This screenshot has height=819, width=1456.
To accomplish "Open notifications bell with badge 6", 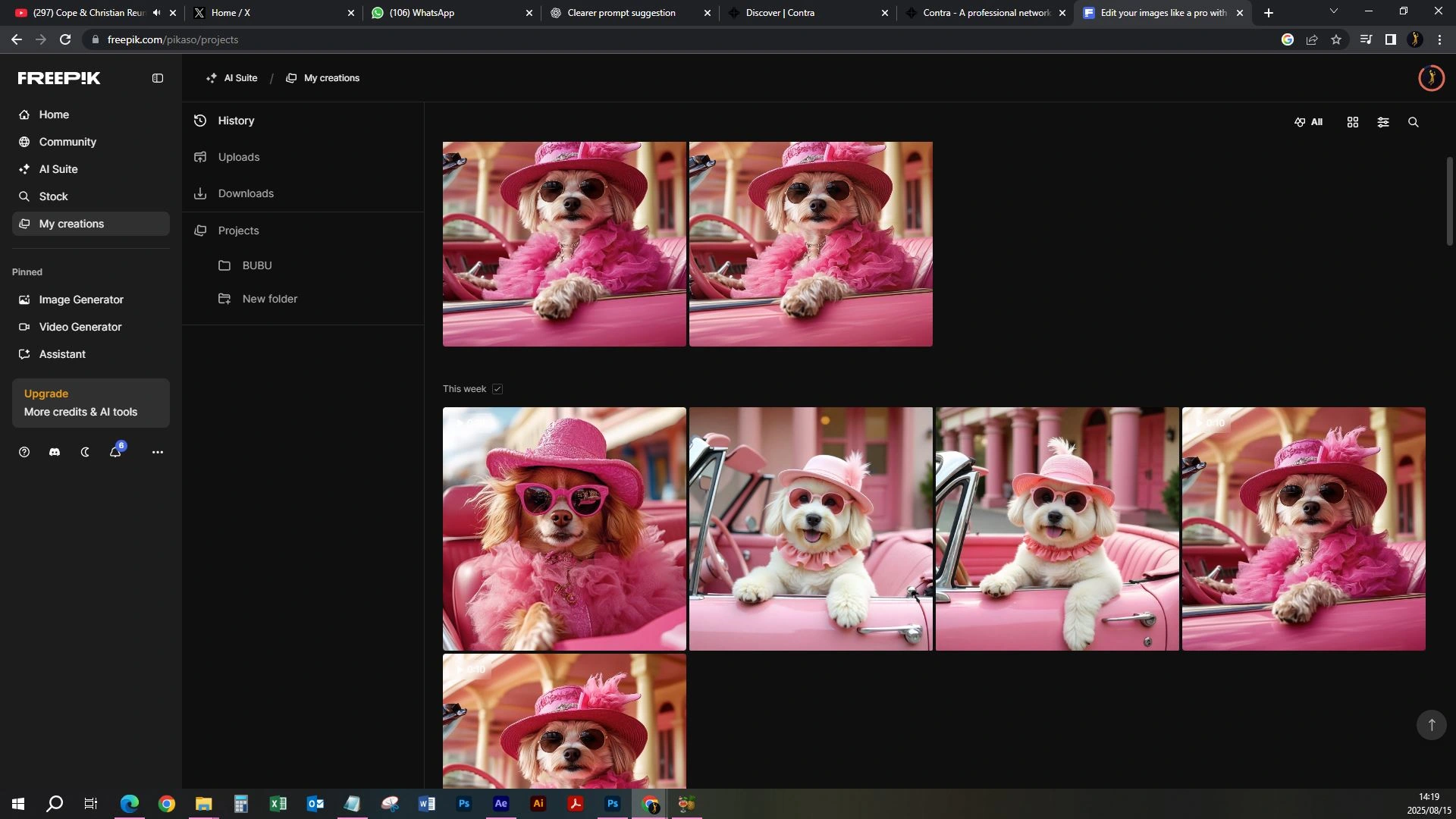I will pyautogui.click(x=115, y=451).
